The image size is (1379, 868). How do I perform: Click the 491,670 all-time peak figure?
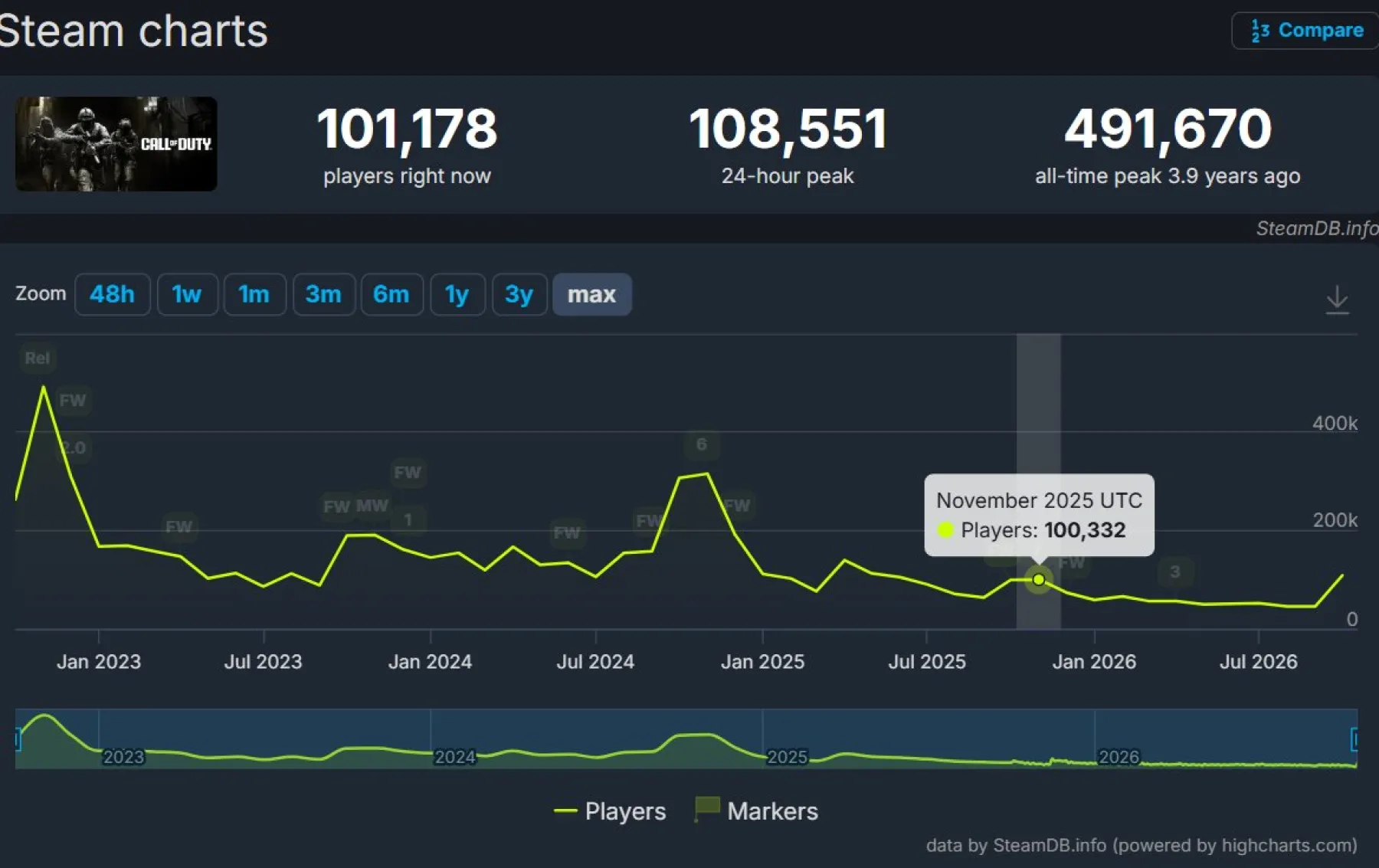[x=1168, y=129]
